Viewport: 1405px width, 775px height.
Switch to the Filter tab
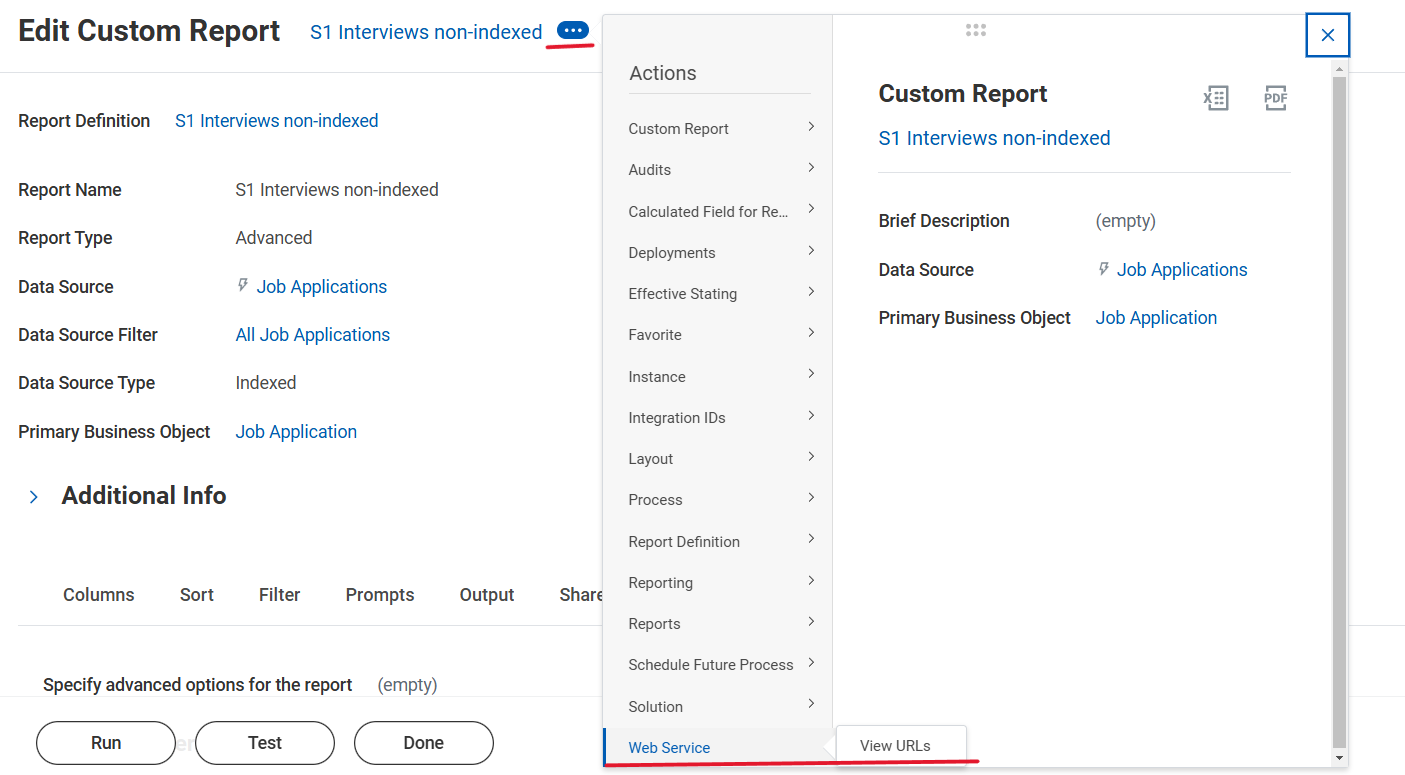point(280,594)
